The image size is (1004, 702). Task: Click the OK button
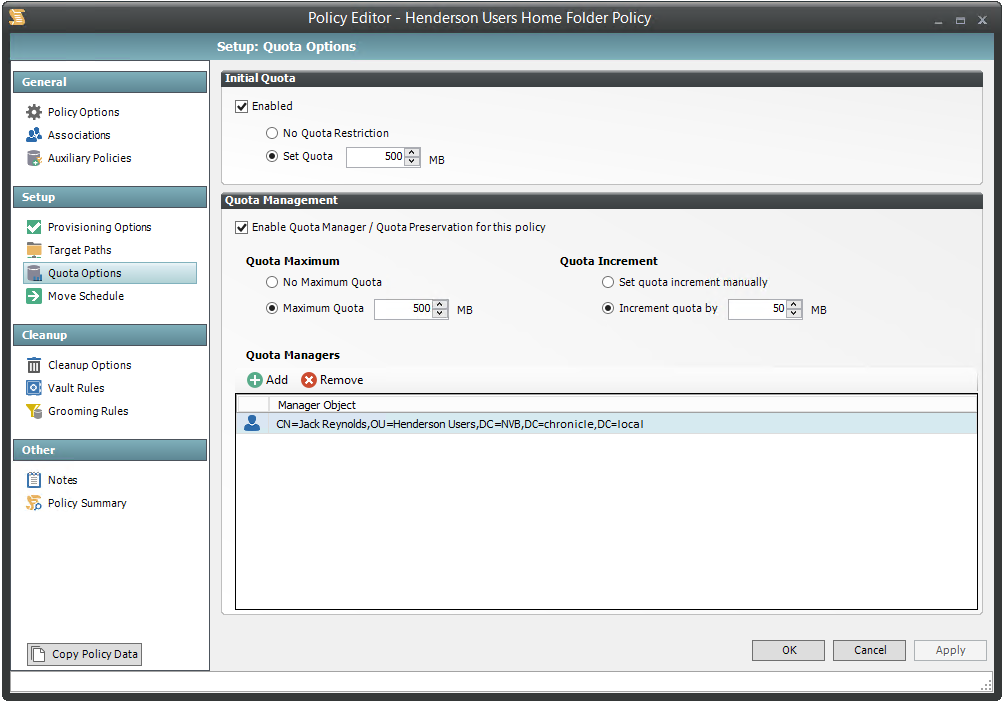(x=788, y=650)
